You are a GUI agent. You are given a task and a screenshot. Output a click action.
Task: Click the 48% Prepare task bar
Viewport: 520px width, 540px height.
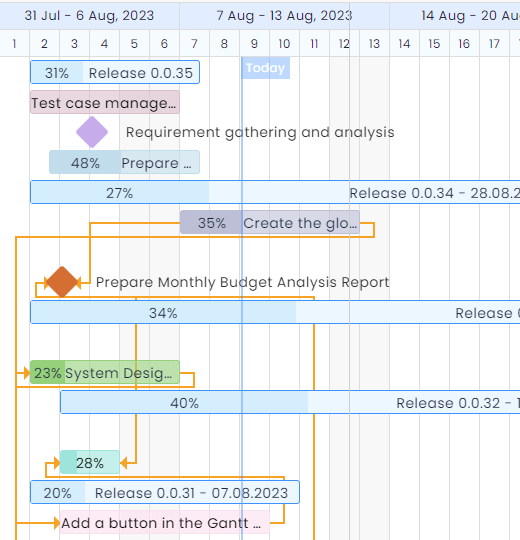[x=124, y=162]
